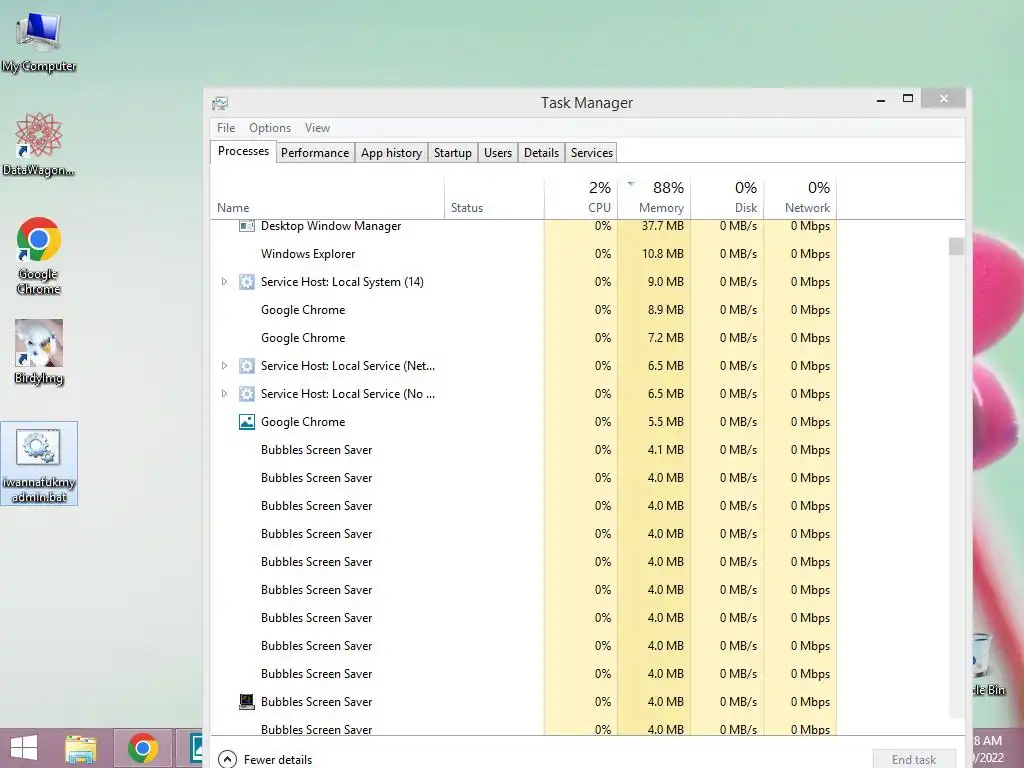Sort by the Network column header
1024x768 pixels.
(x=800, y=197)
